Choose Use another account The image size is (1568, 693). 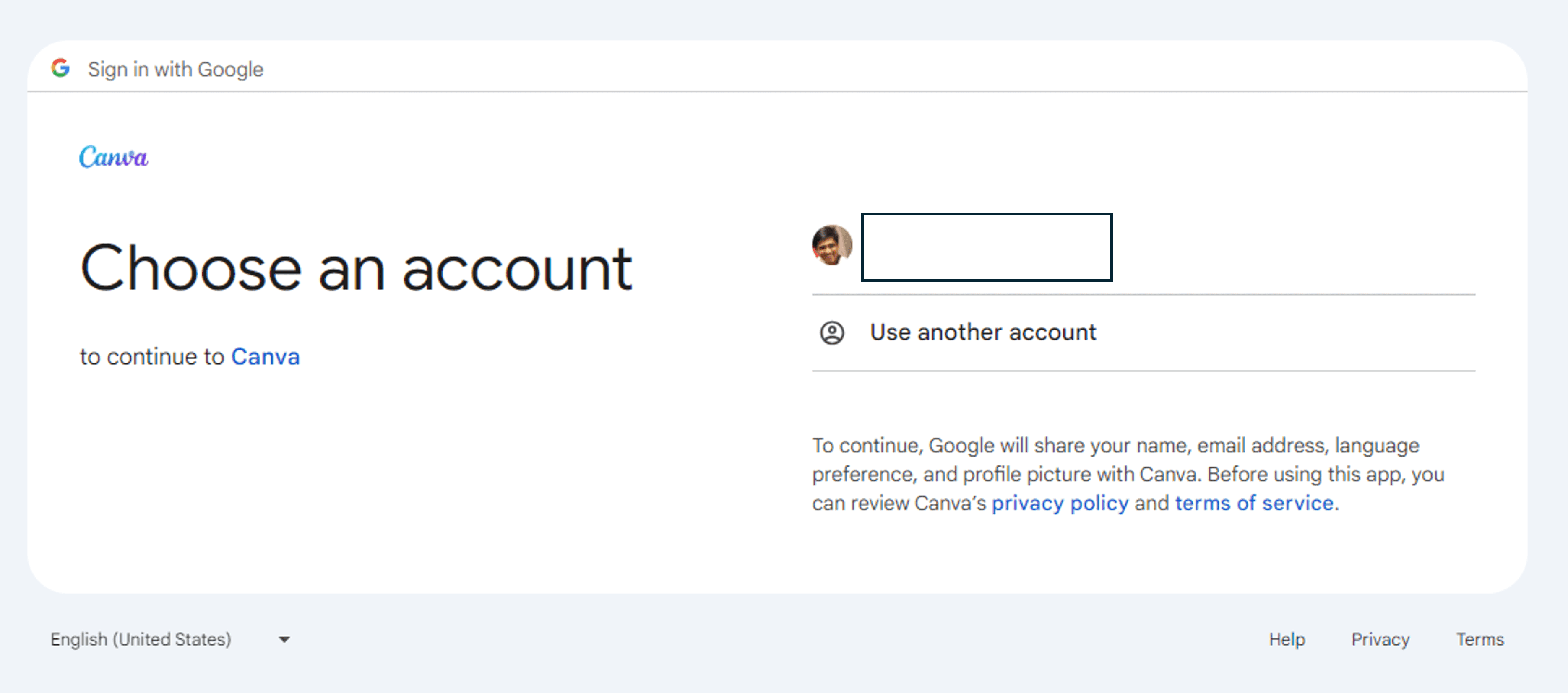tap(982, 332)
